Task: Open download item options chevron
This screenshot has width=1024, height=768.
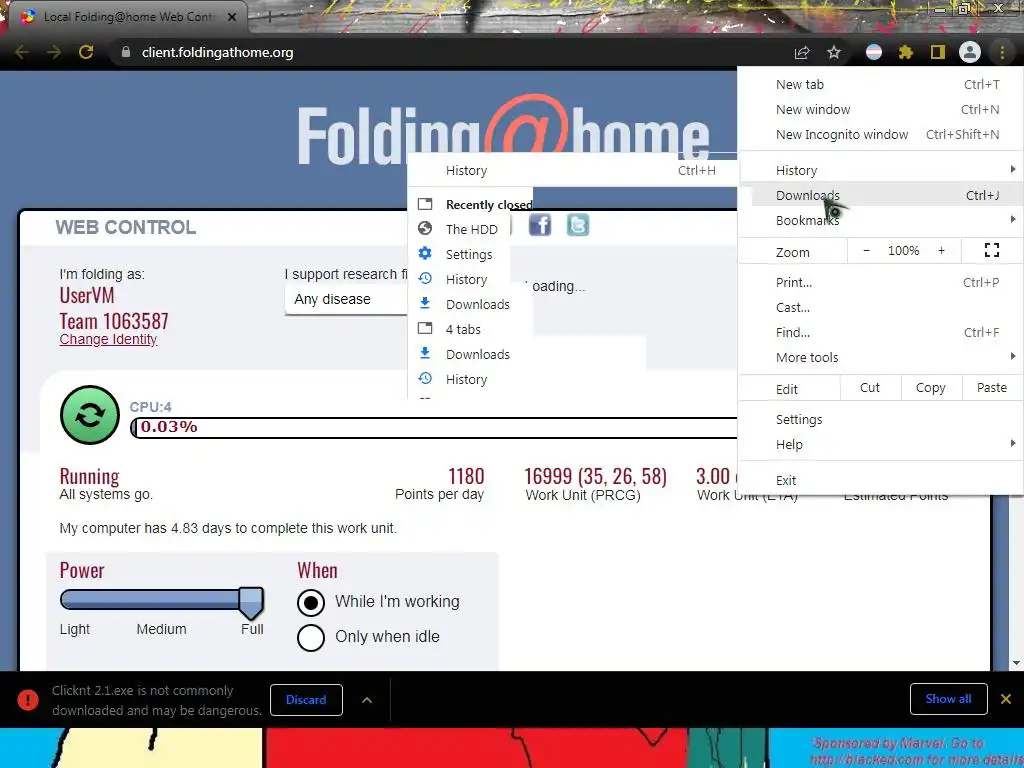Action: tap(367, 699)
